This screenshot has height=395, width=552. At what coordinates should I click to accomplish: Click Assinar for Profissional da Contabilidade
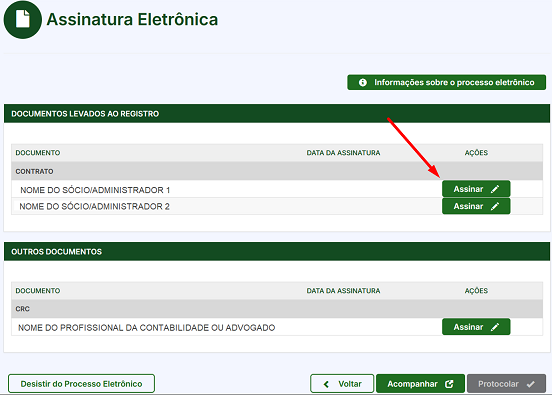pos(476,327)
